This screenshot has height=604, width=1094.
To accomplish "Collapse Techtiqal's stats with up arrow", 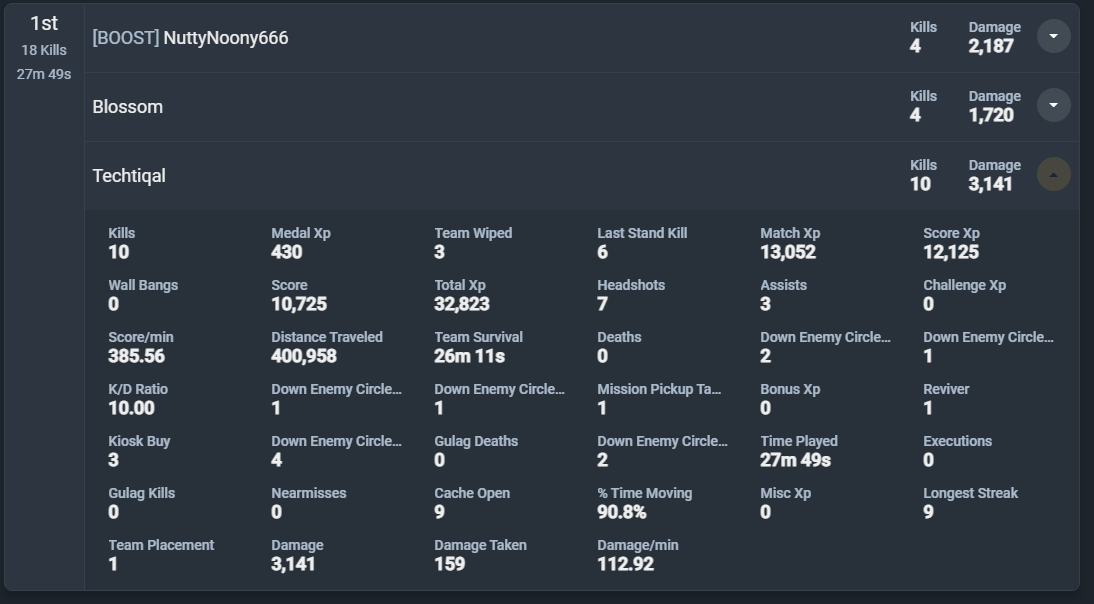I will [x=1053, y=174].
